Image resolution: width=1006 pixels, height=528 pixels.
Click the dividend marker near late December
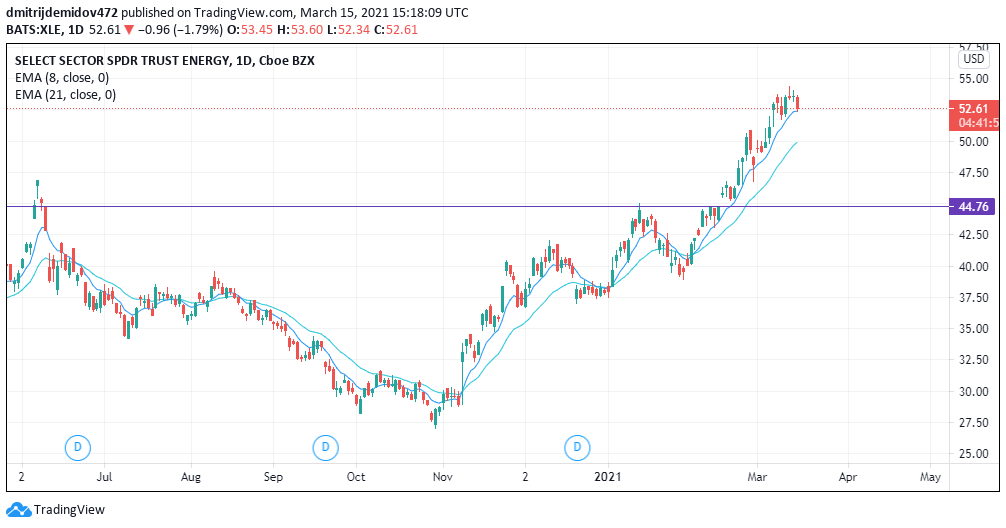click(x=577, y=447)
